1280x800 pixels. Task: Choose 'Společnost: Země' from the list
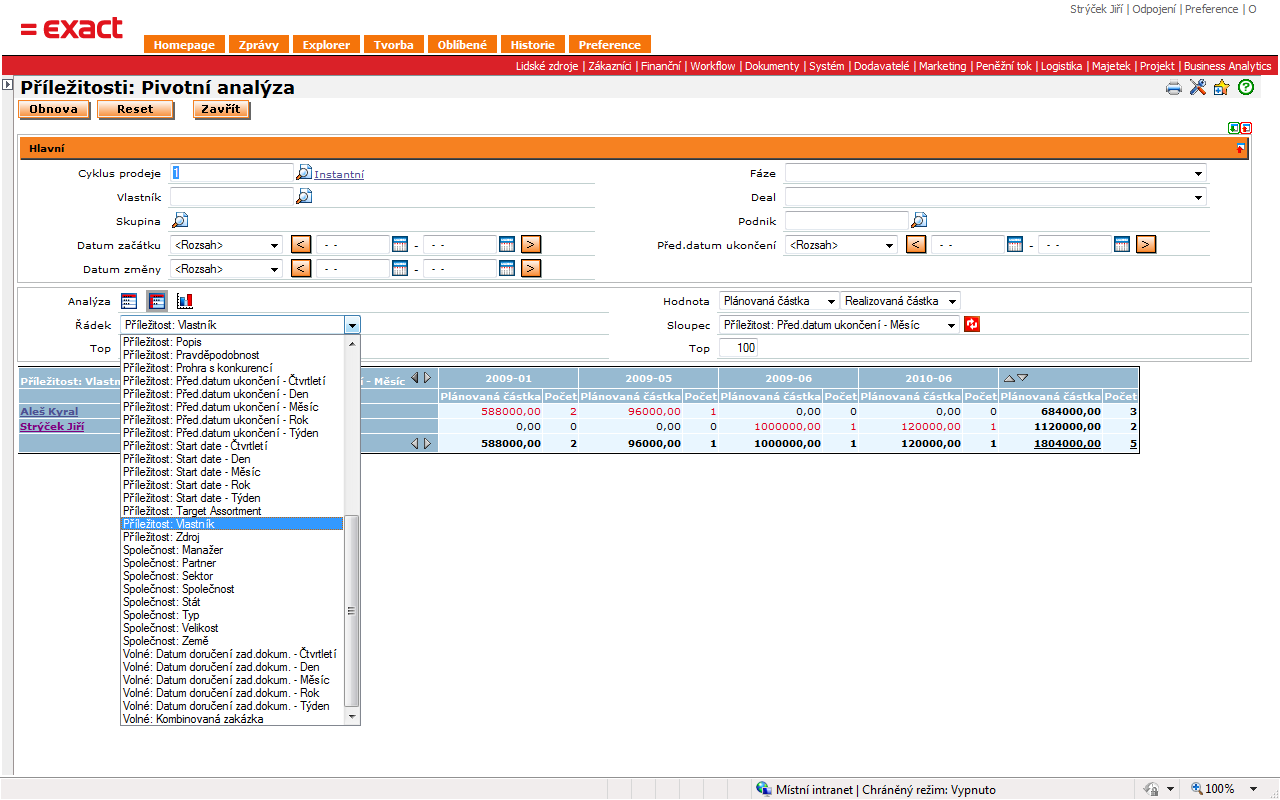[232, 641]
